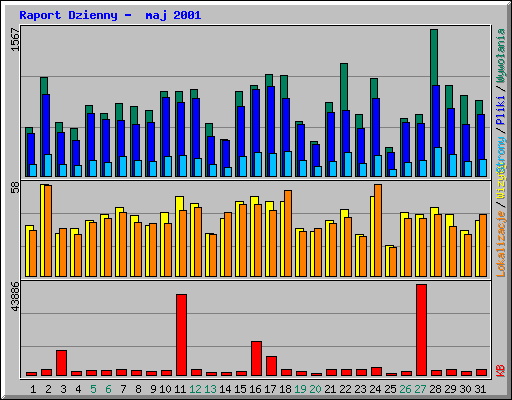Image resolution: width=512 pixels, height=400 pixels.
Task: Click day 3 on the axis
Action: click(x=63, y=389)
